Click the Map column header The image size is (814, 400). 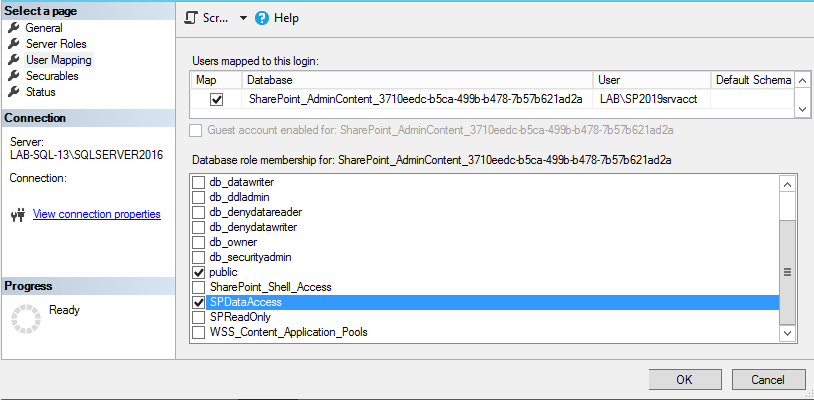[216, 80]
